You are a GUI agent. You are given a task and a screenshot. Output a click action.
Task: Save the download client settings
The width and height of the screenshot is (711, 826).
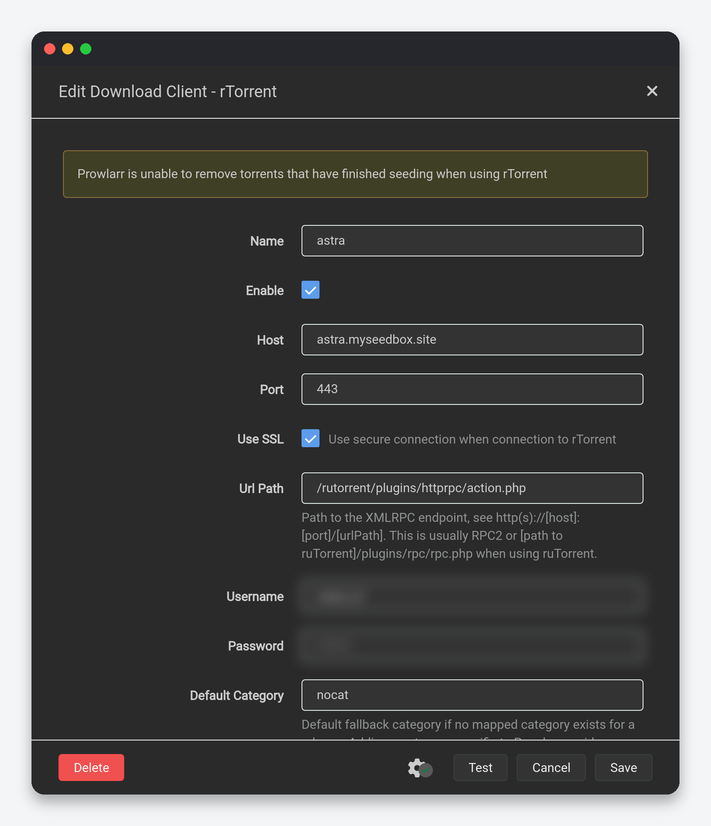pyautogui.click(x=624, y=768)
